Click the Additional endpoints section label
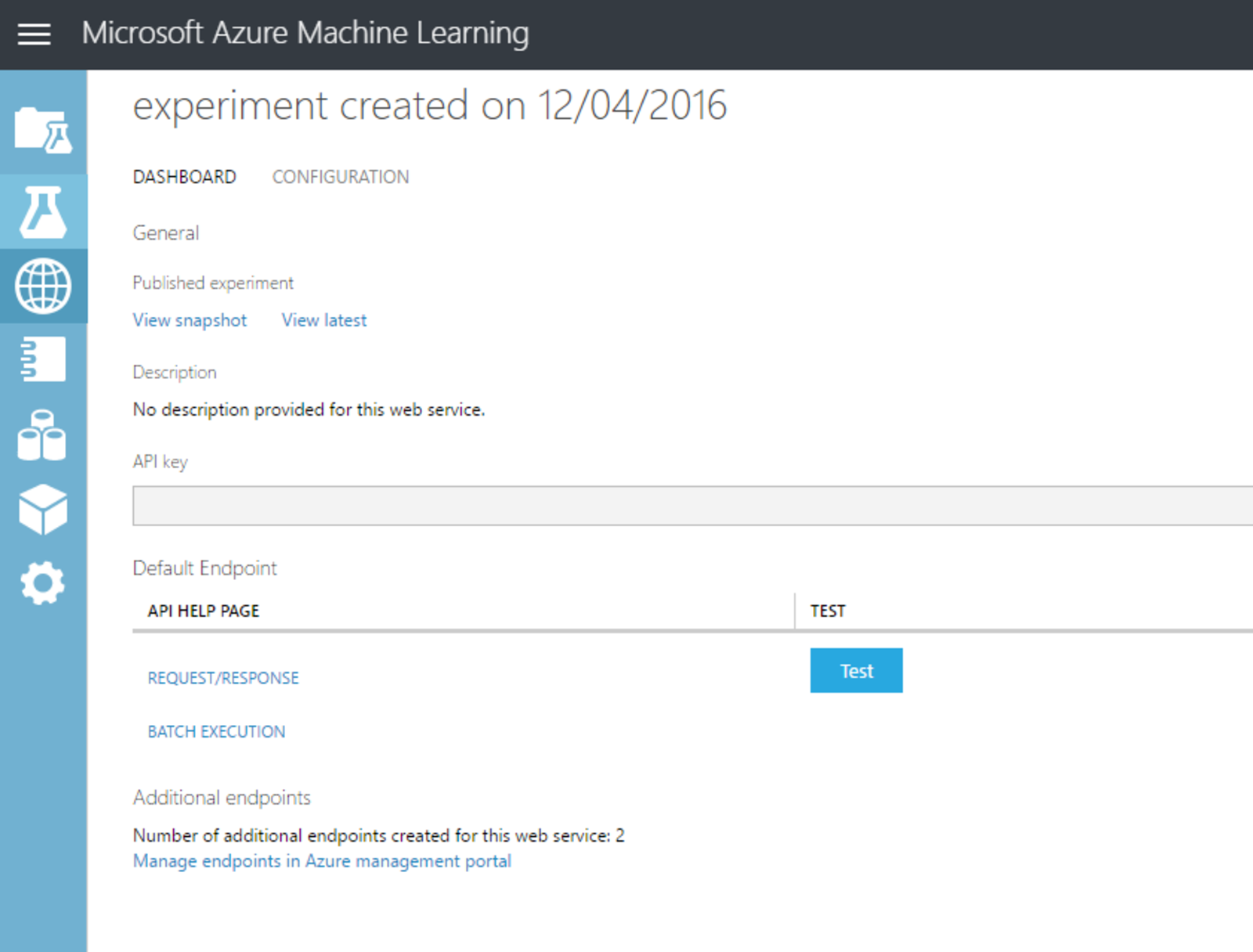Screen dimensions: 1253x952 tap(222, 798)
